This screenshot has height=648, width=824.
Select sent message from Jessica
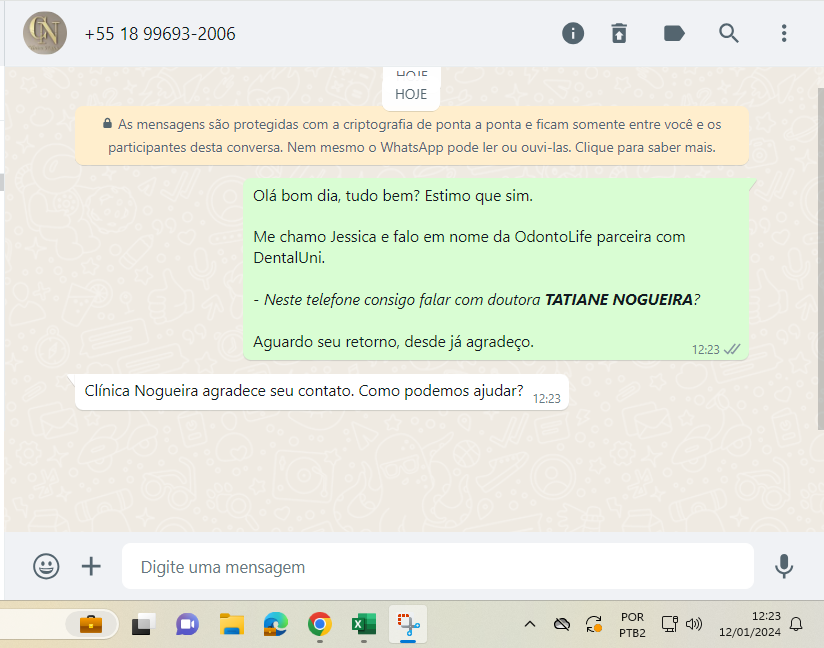click(496, 269)
